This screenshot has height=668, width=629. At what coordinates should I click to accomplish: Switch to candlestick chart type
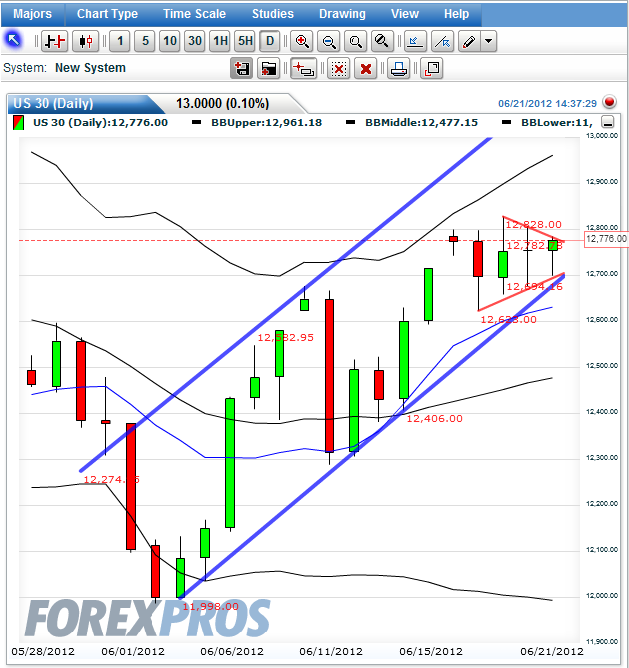(85, 41)
